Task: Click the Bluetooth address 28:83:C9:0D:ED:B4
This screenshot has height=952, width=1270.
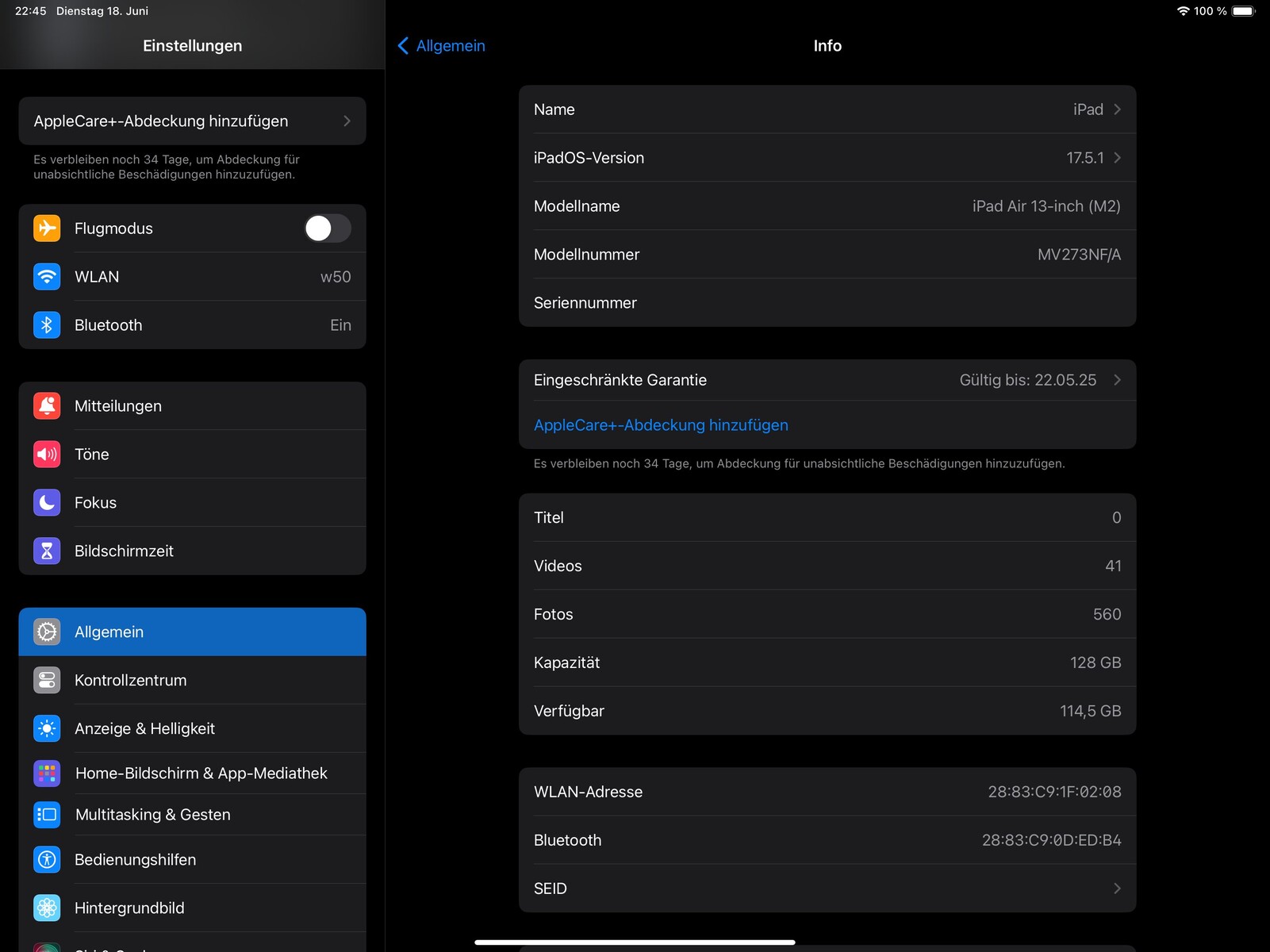Action: 1051,840
